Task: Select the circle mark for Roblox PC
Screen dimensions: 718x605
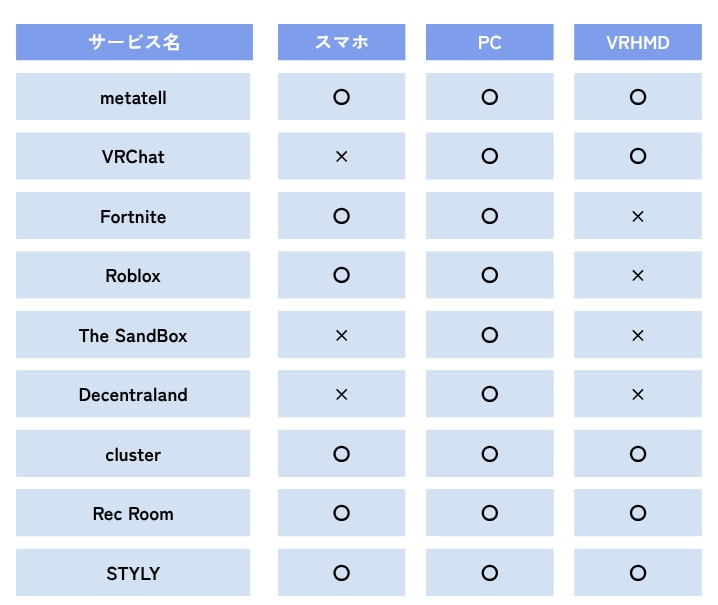Action: (x=489, y=276)
